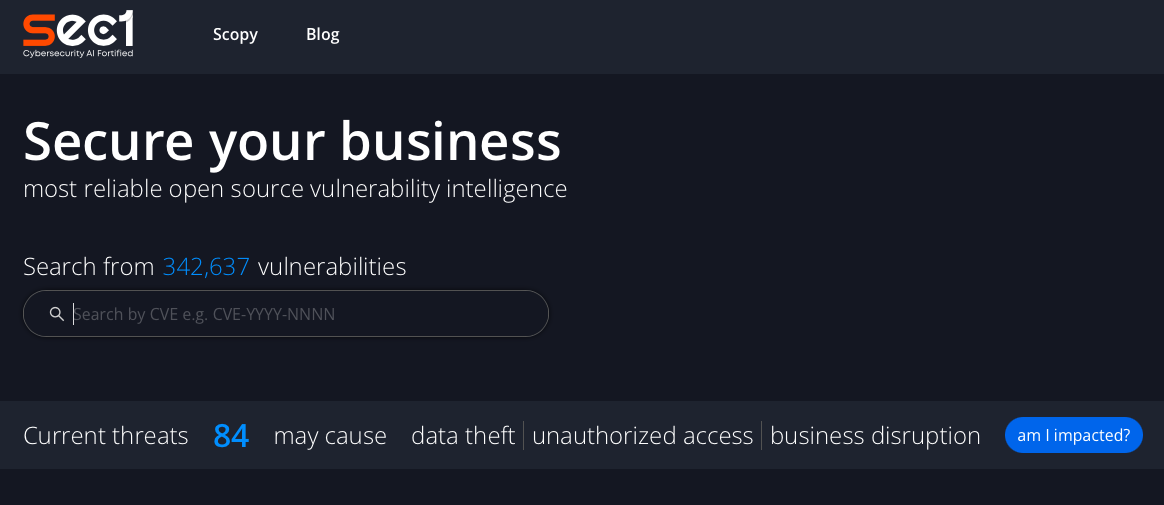The height and width of the screenshot is (505, 1164).
Task: Click the 342,637 vulnerabilities count
Action: tap(206, 267)
